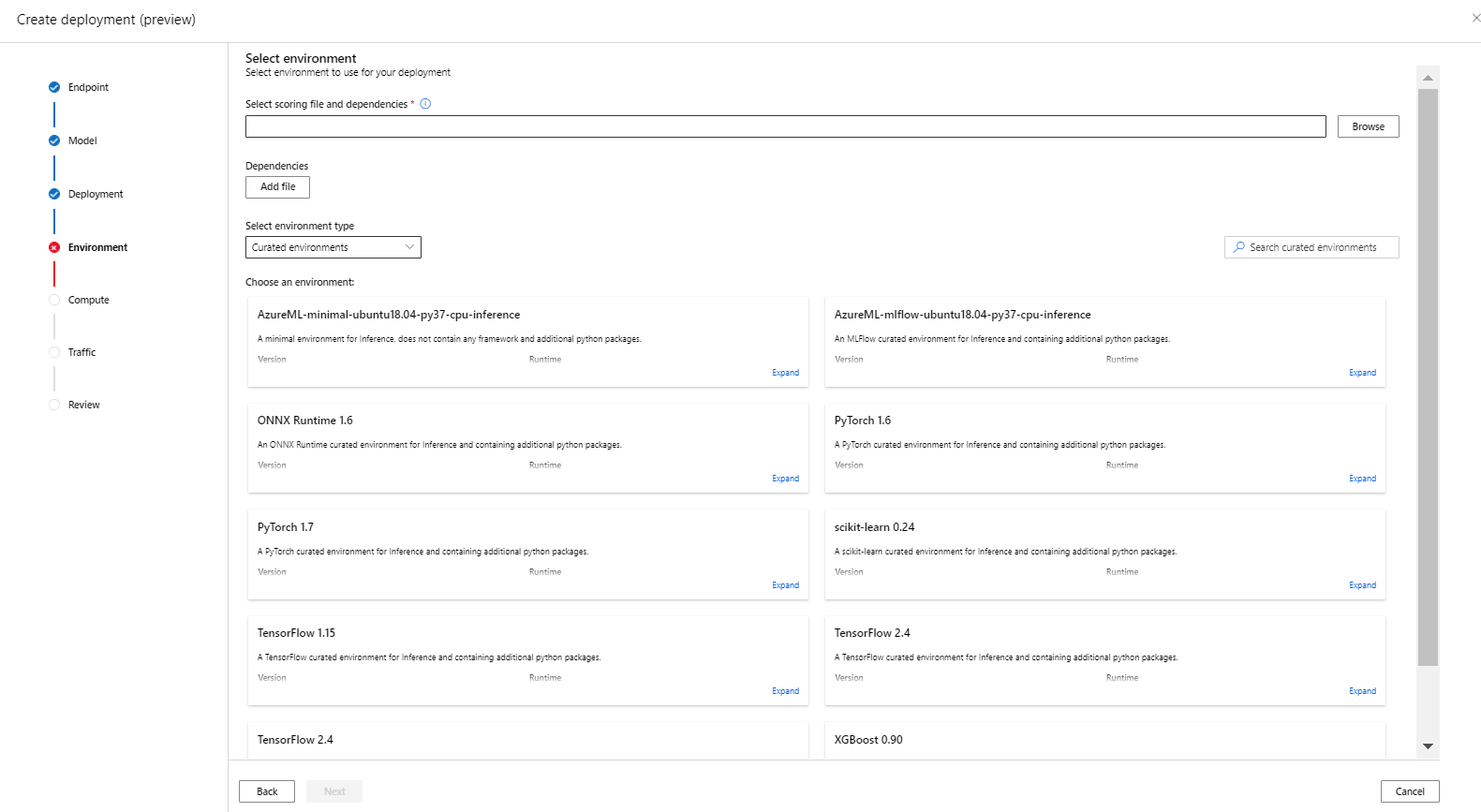Expand PyTorch 1.6 details

point(1362,479)
